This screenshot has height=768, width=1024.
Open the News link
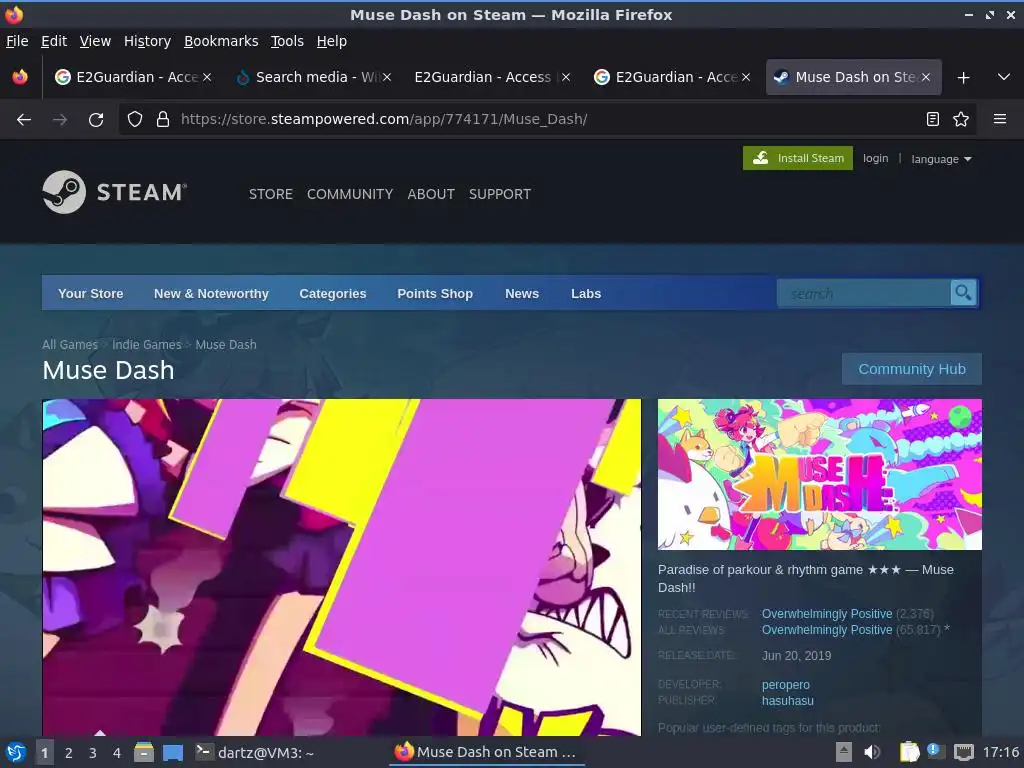[522, 293]
